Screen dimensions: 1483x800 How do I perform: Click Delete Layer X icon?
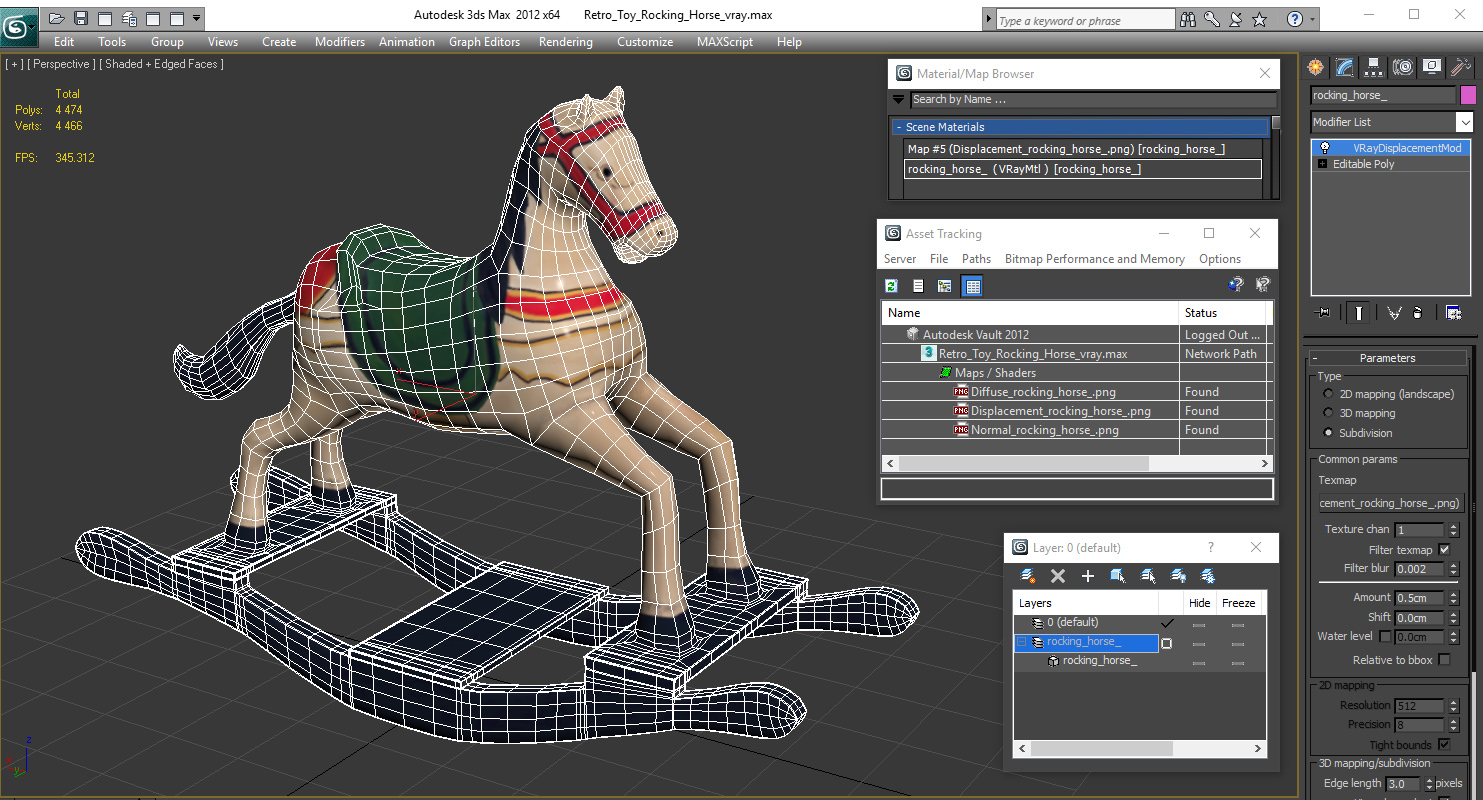1058,576
